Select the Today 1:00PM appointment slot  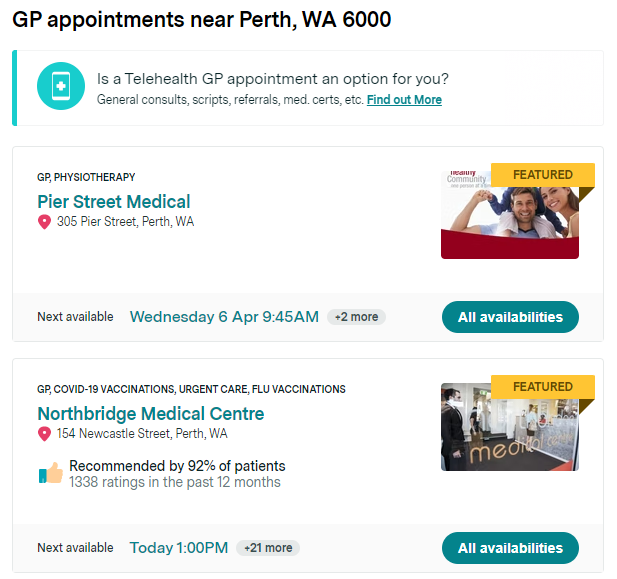[x=179, y=548]
